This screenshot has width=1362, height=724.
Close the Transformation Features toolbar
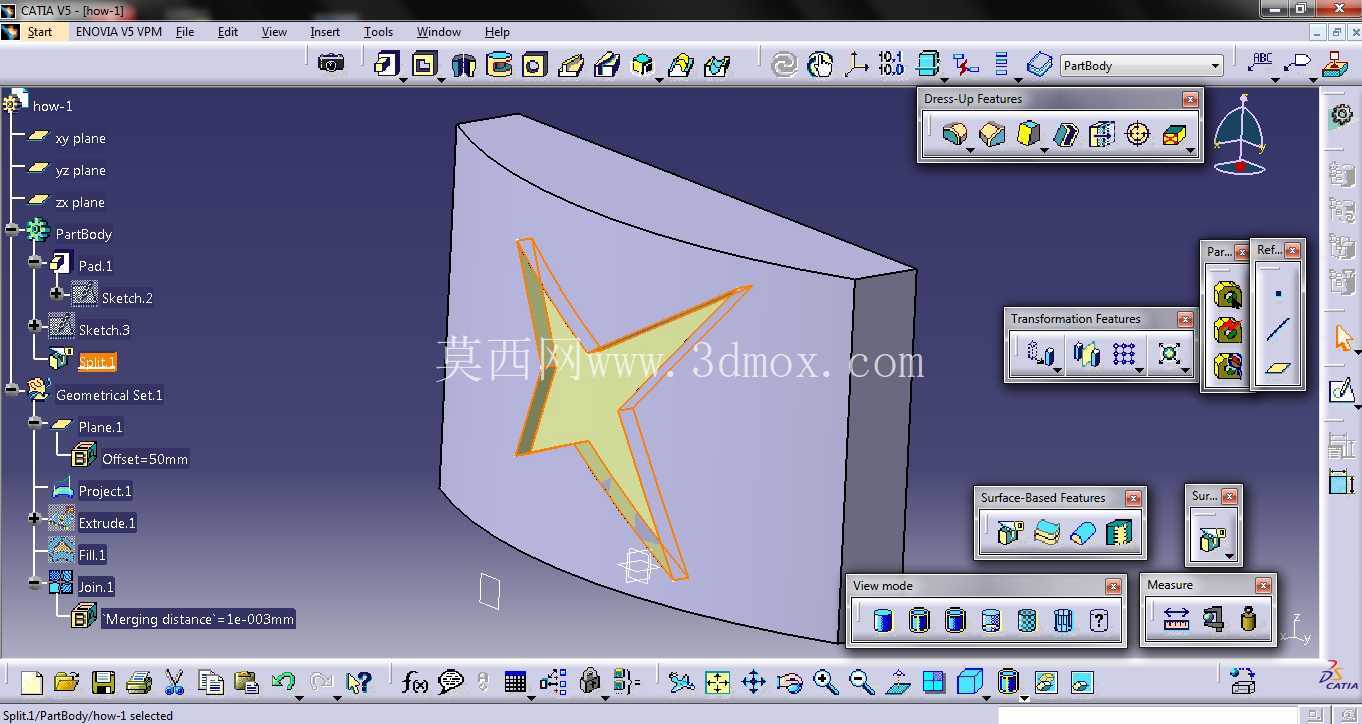tap(1185, 319)
